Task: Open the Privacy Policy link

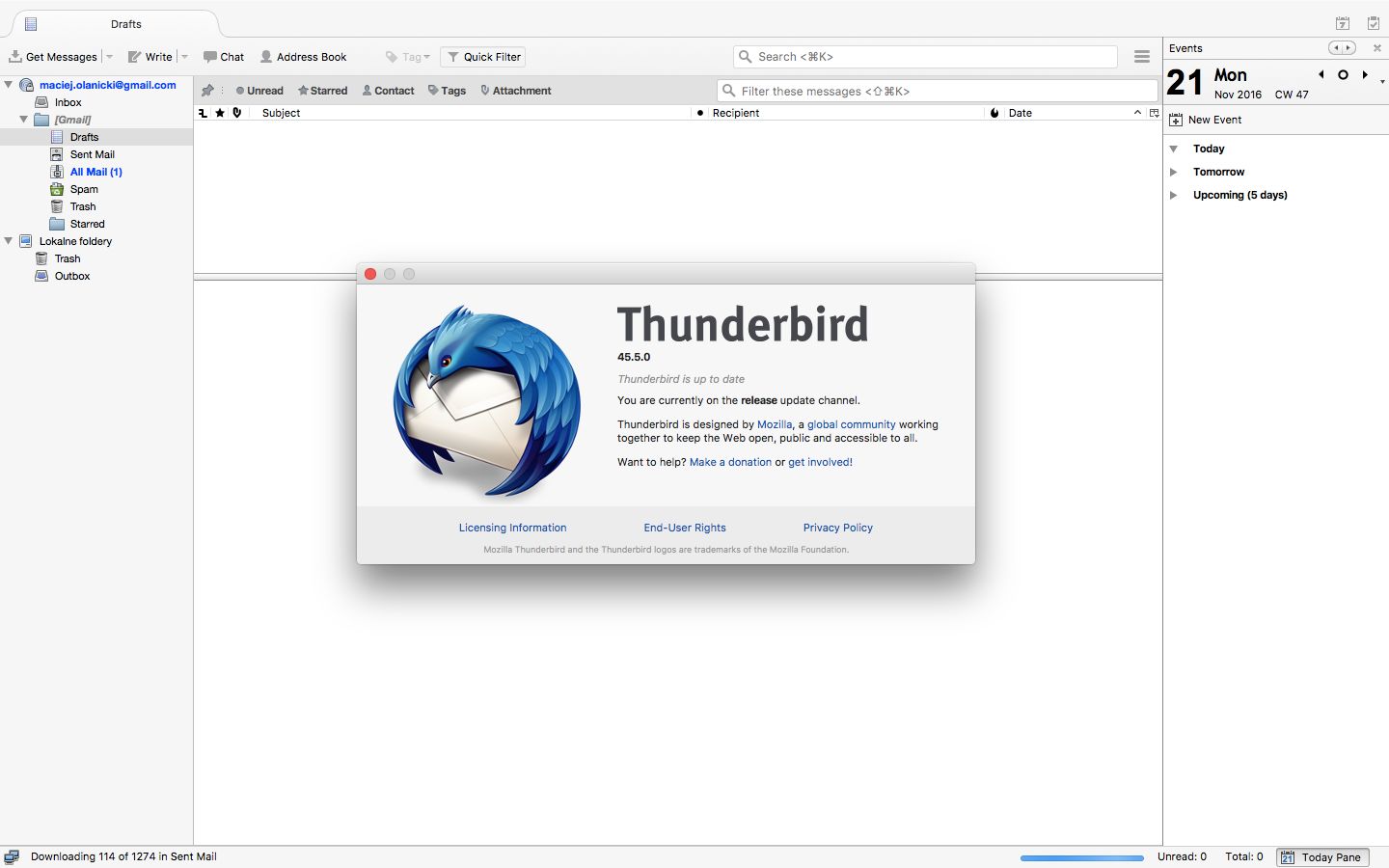Action: tap(837, 528)
